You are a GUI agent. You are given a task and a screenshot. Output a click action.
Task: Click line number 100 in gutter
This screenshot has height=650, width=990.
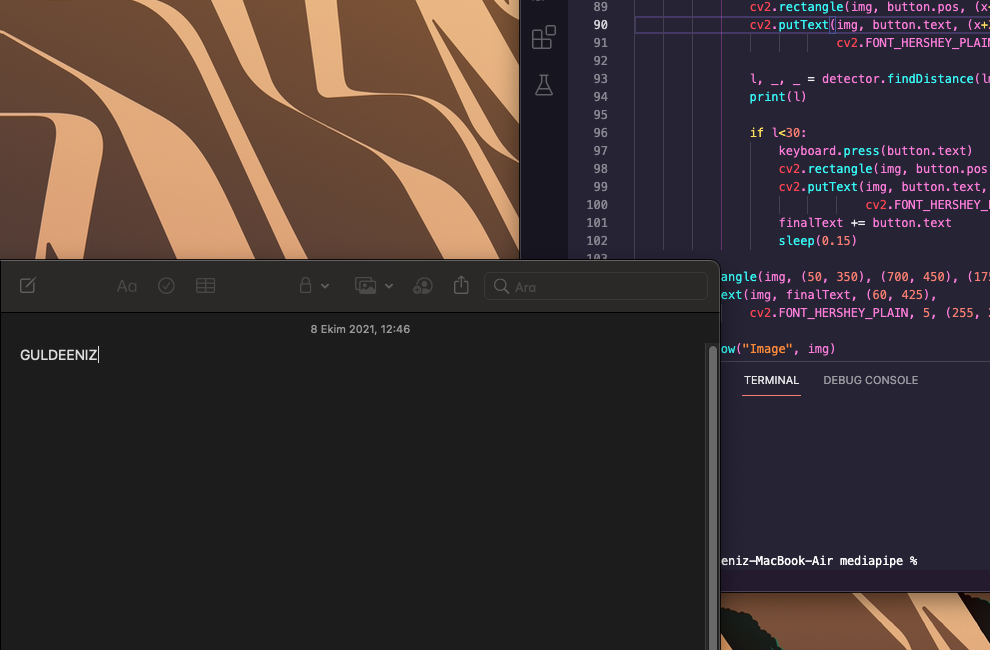tap(597, 205)
